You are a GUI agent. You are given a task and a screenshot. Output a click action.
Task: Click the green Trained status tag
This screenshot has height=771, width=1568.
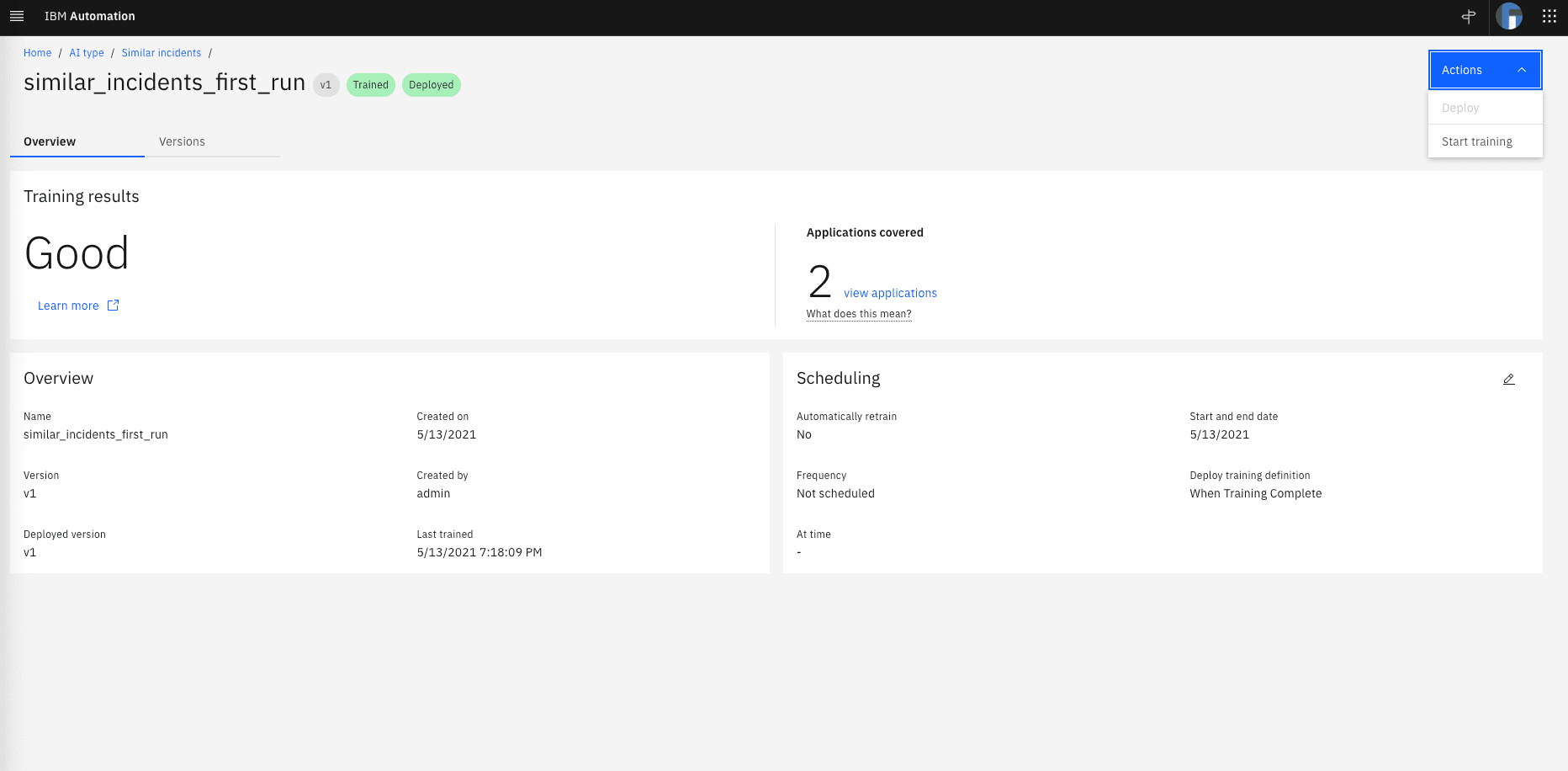(370, 85)
